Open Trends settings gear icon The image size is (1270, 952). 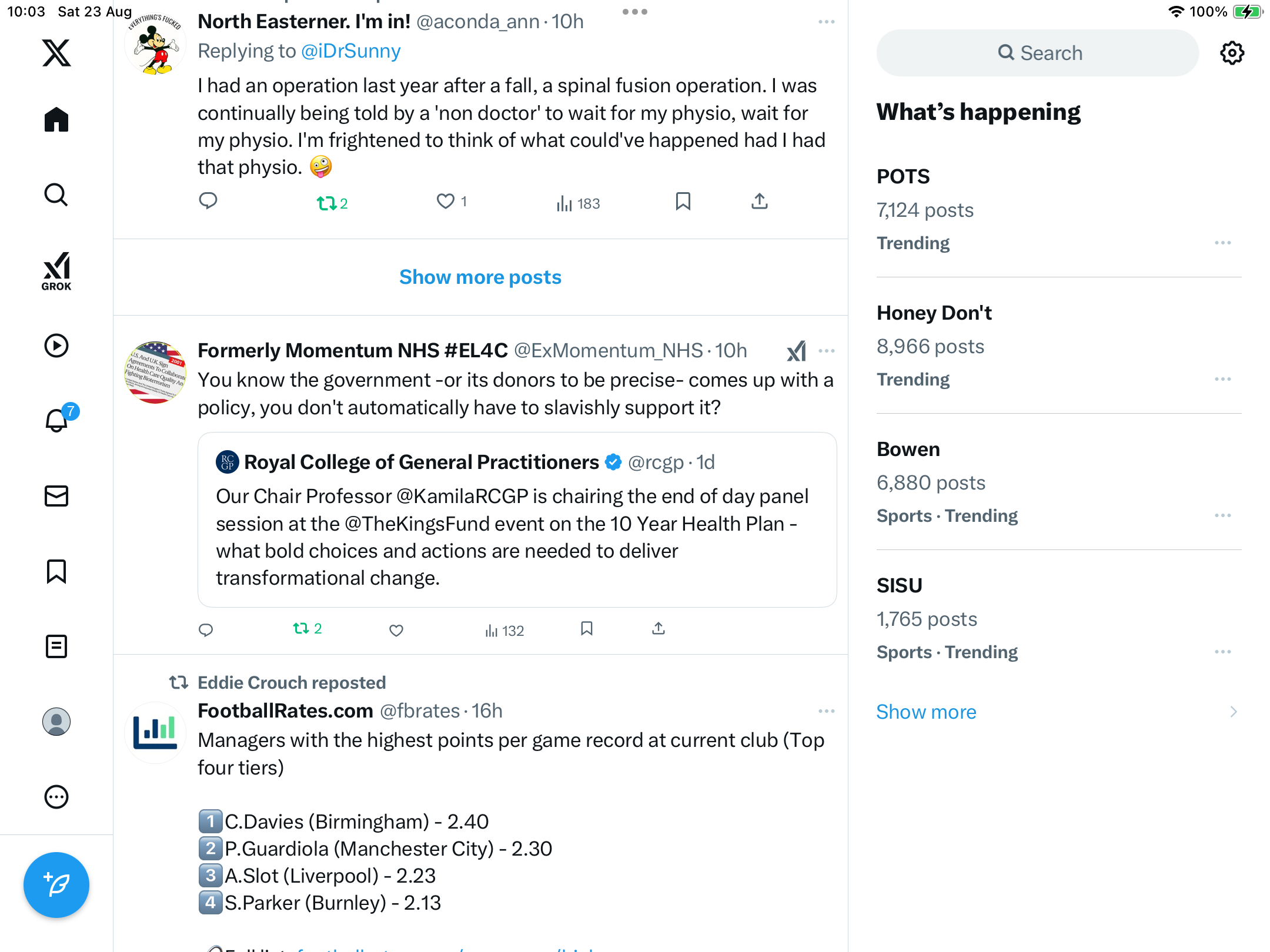[x=1232, y=53]
